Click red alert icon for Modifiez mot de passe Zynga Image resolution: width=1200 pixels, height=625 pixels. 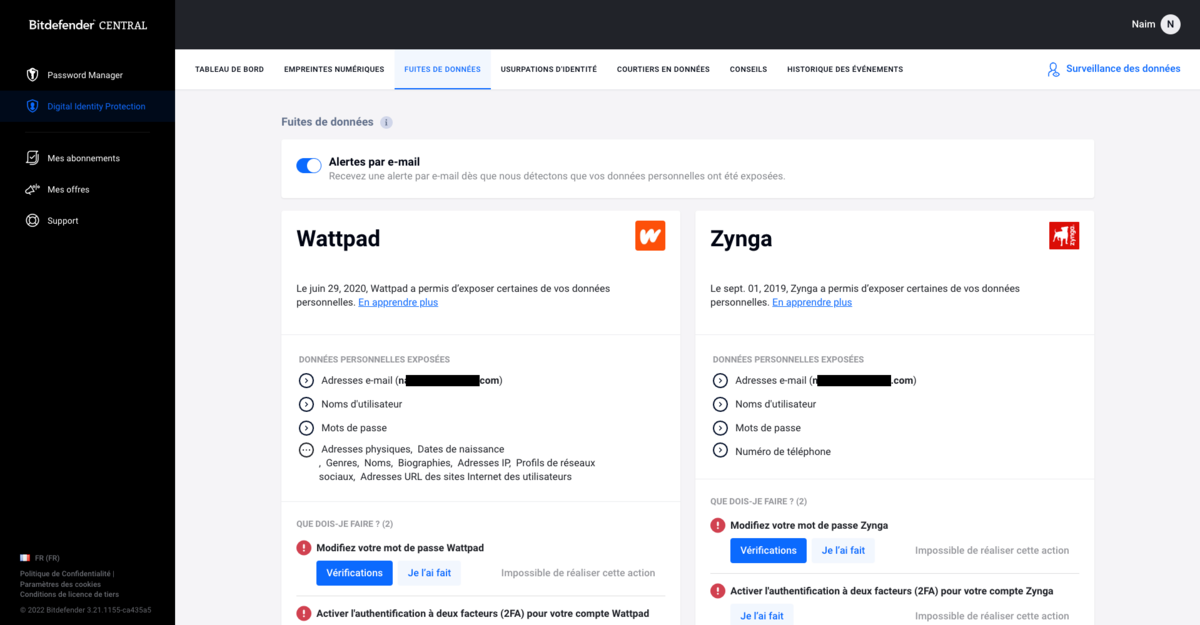coord(718,525)
